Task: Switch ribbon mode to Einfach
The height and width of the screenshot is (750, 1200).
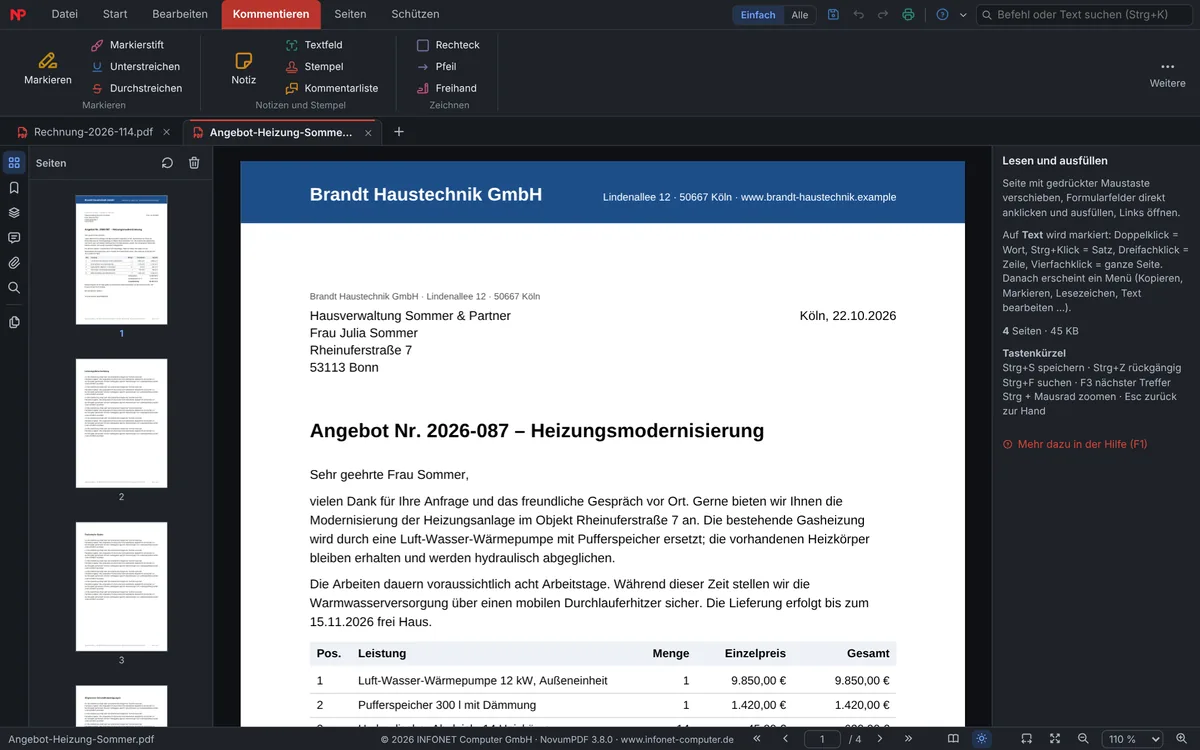Action: tap(758, 15)
